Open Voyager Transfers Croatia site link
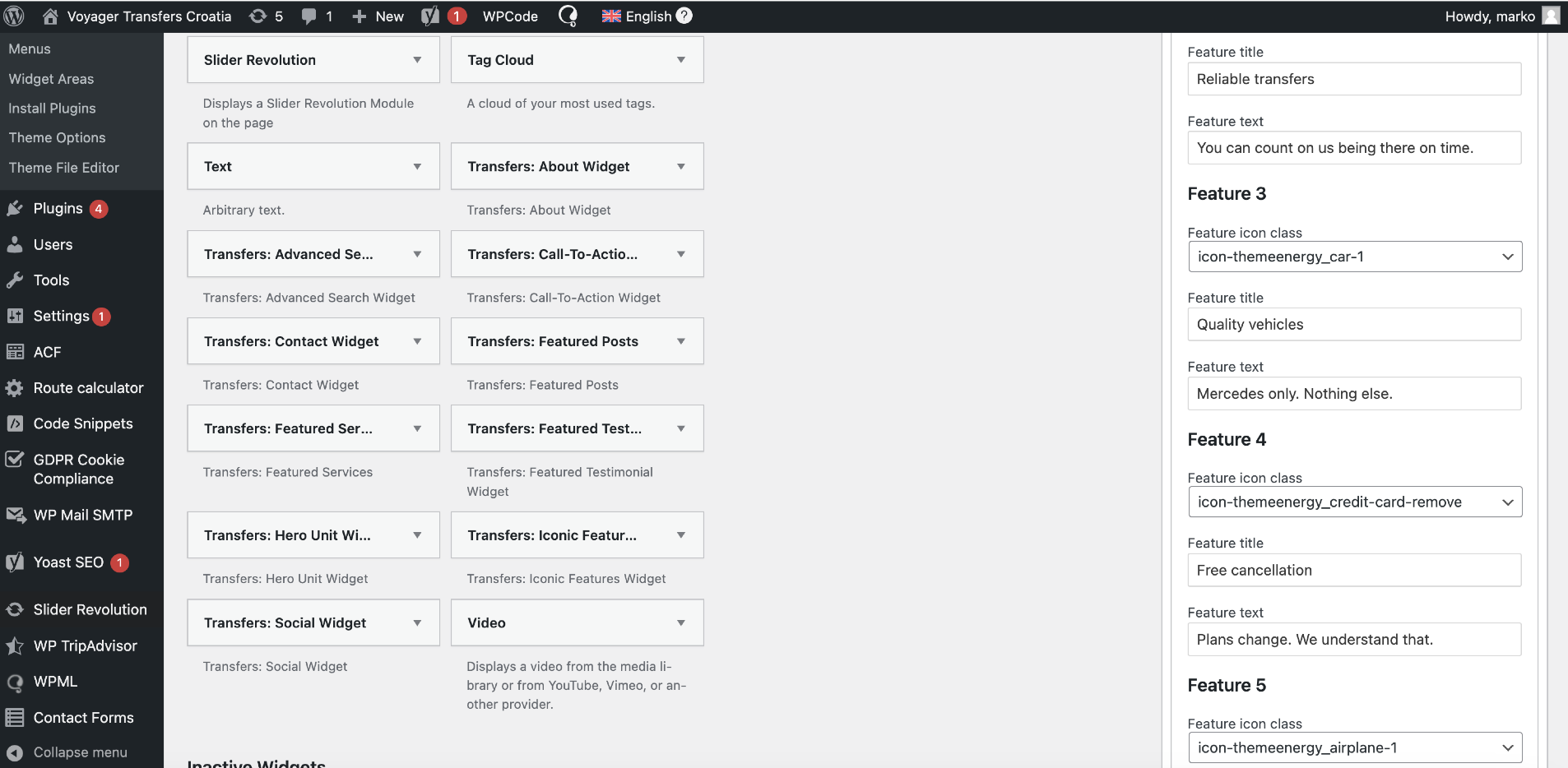 [149, 16]
